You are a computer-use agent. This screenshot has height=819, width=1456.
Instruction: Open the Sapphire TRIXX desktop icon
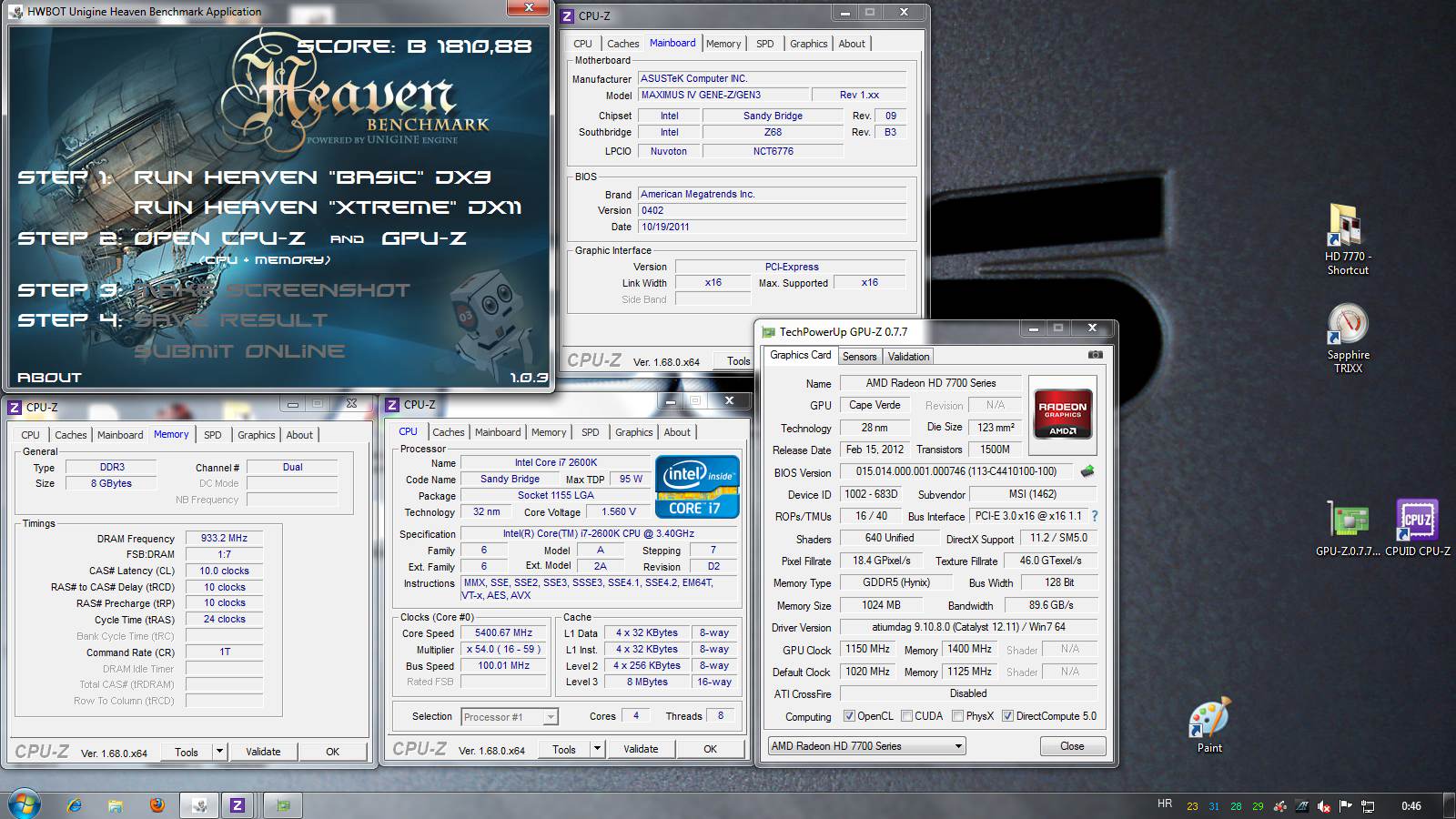1348,339
